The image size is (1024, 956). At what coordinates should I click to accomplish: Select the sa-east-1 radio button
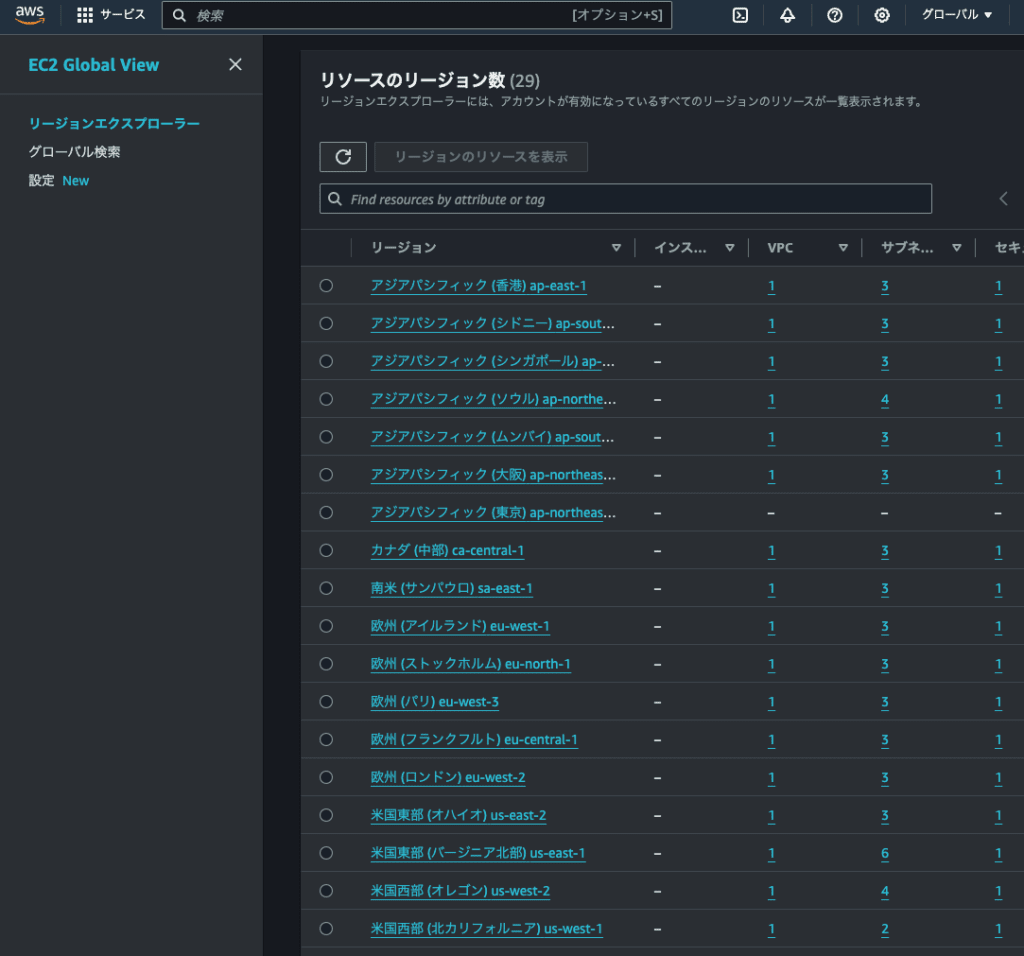tap(326, 588)
